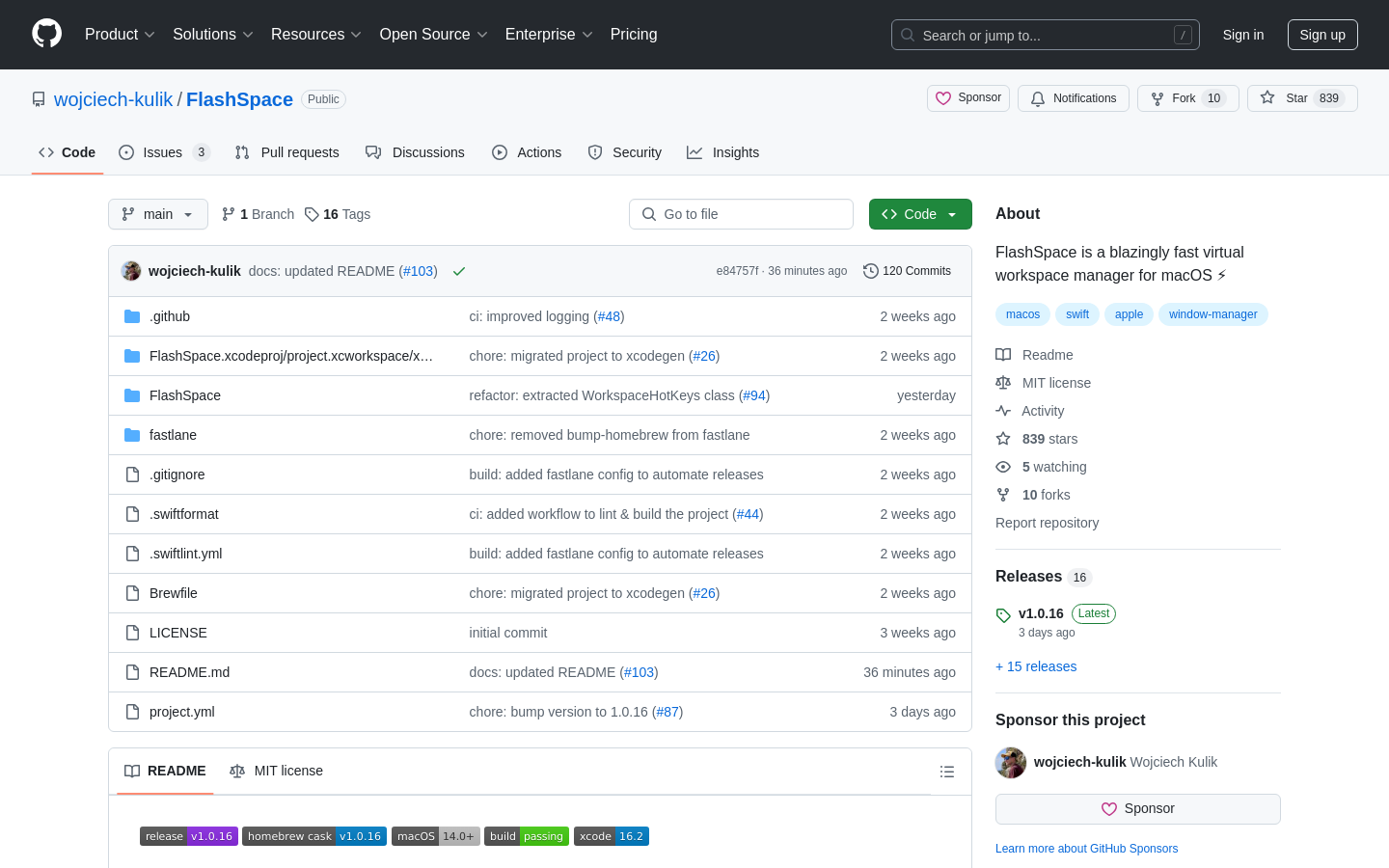The width and height of the screenshot is (1389, 868).
Task: Click the build passing badge
Action: tap(527, 836)
